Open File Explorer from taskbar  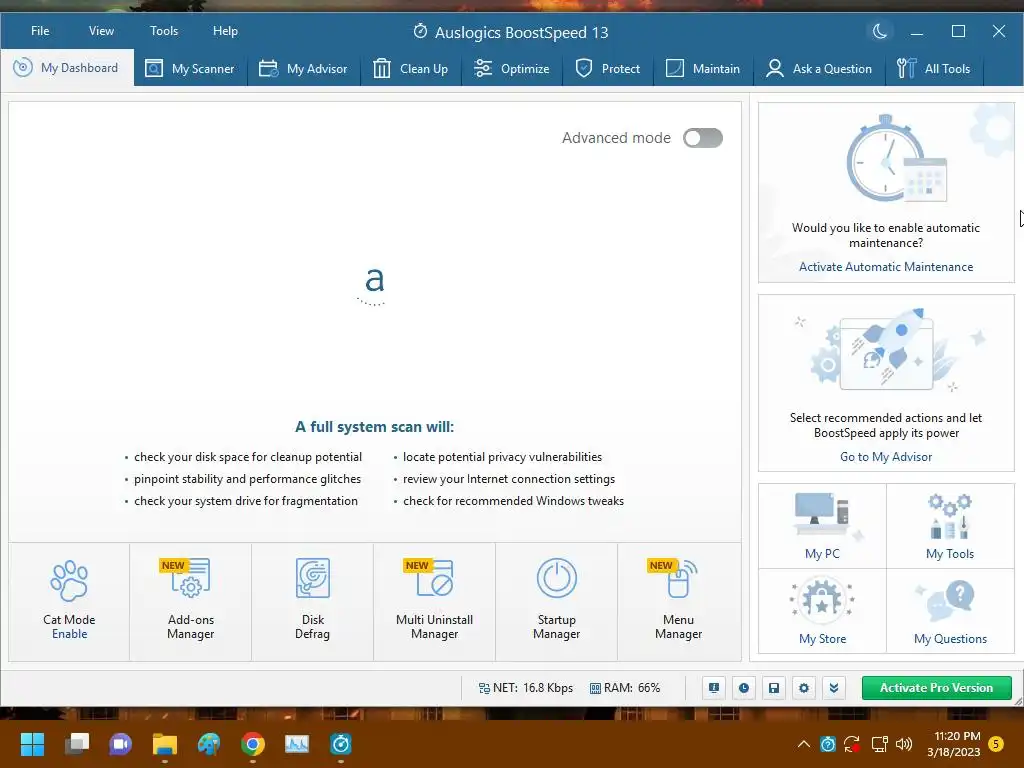(x=165, y=744)
